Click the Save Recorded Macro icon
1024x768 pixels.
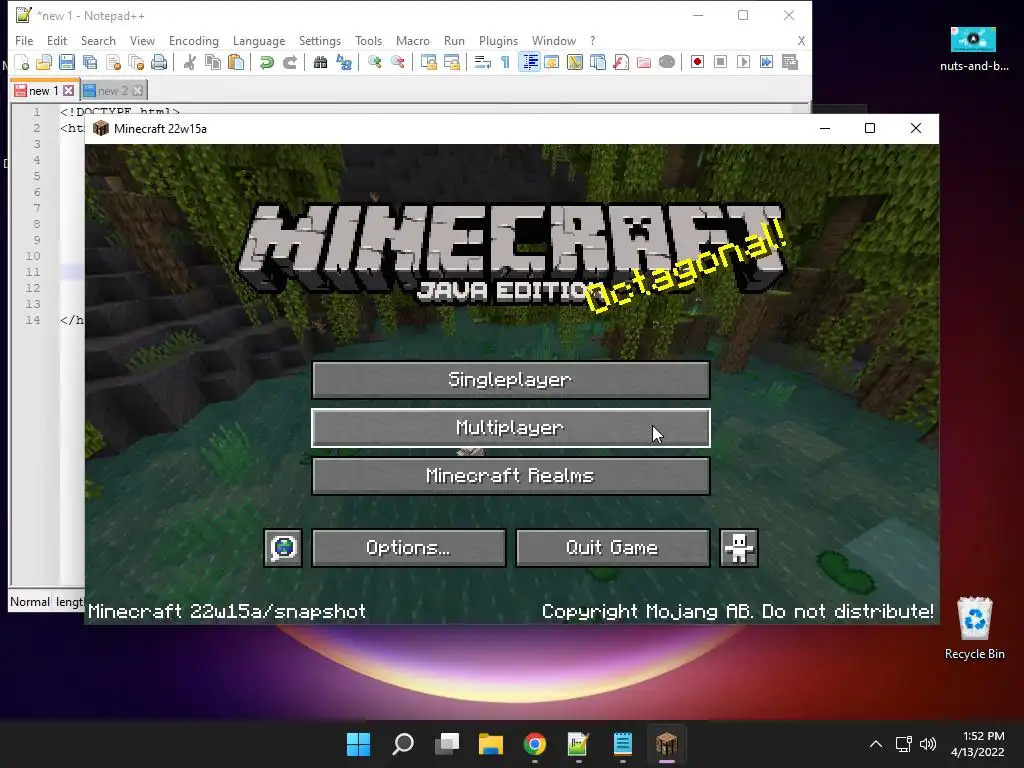coord(790,62)
